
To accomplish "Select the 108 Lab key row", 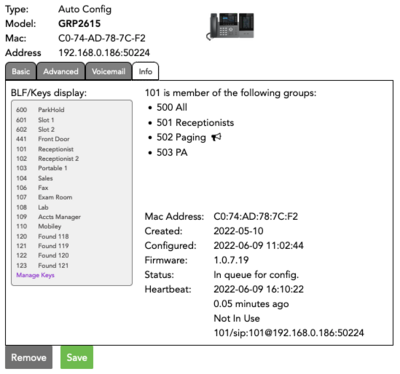I will click(32, 207).
